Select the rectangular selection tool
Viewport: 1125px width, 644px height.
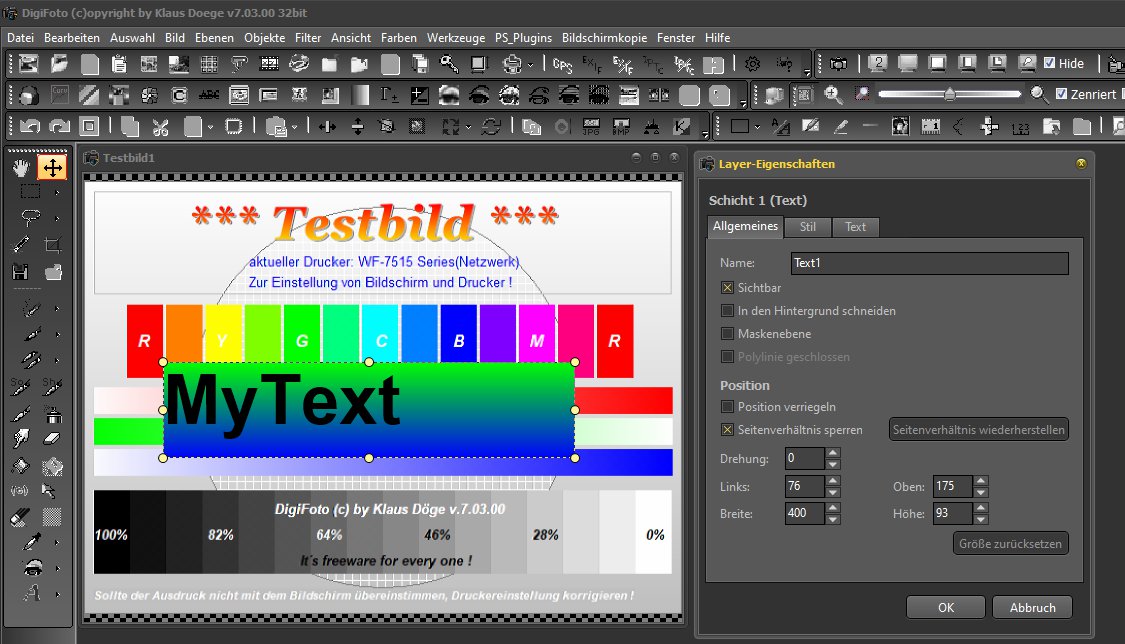[x=30, y=192]
